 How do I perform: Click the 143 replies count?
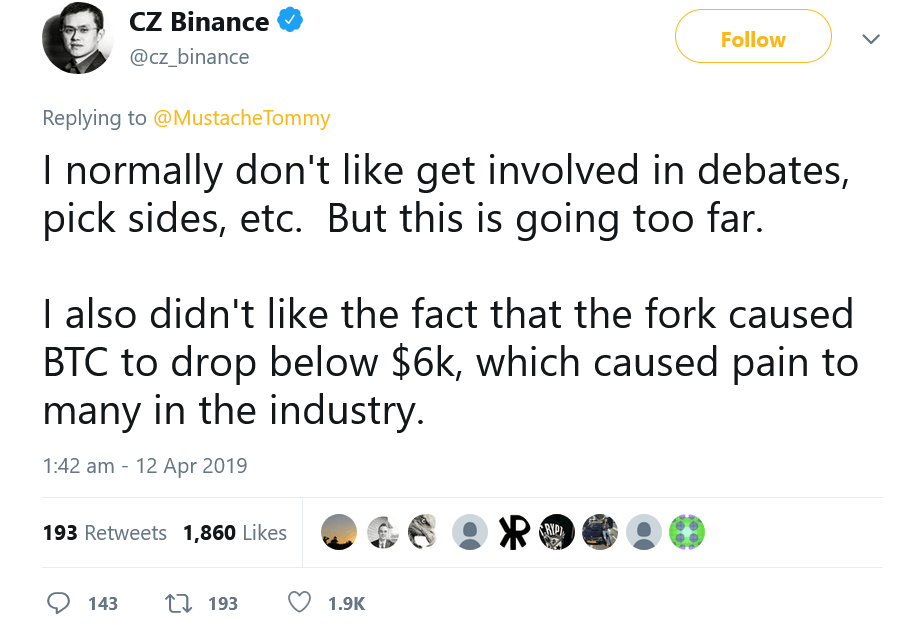103,603
